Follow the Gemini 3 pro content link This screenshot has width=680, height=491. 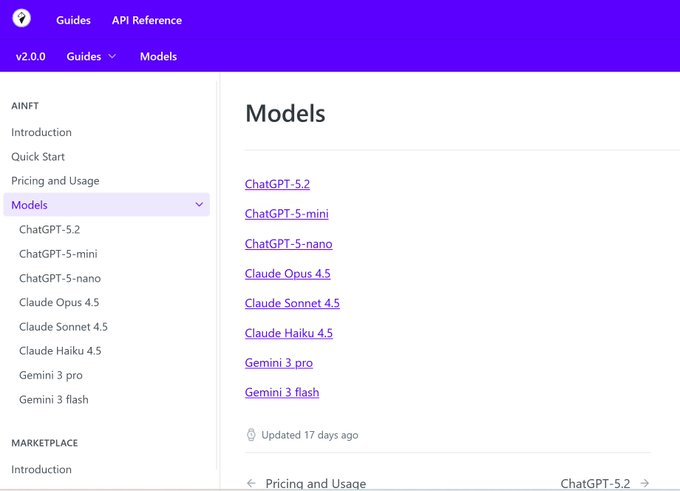click(279, 363)
